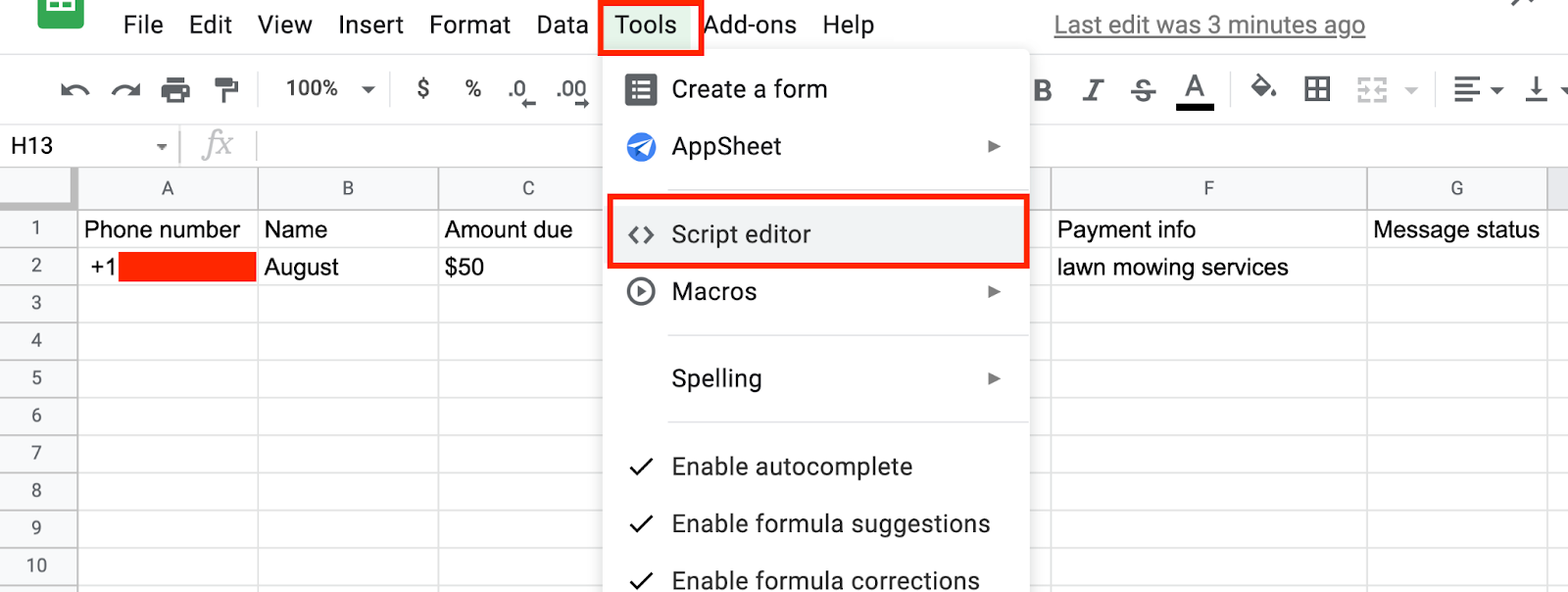Toggle Enable autocomplete option
Screen dimensions: 1568x592
coord(791,467)
